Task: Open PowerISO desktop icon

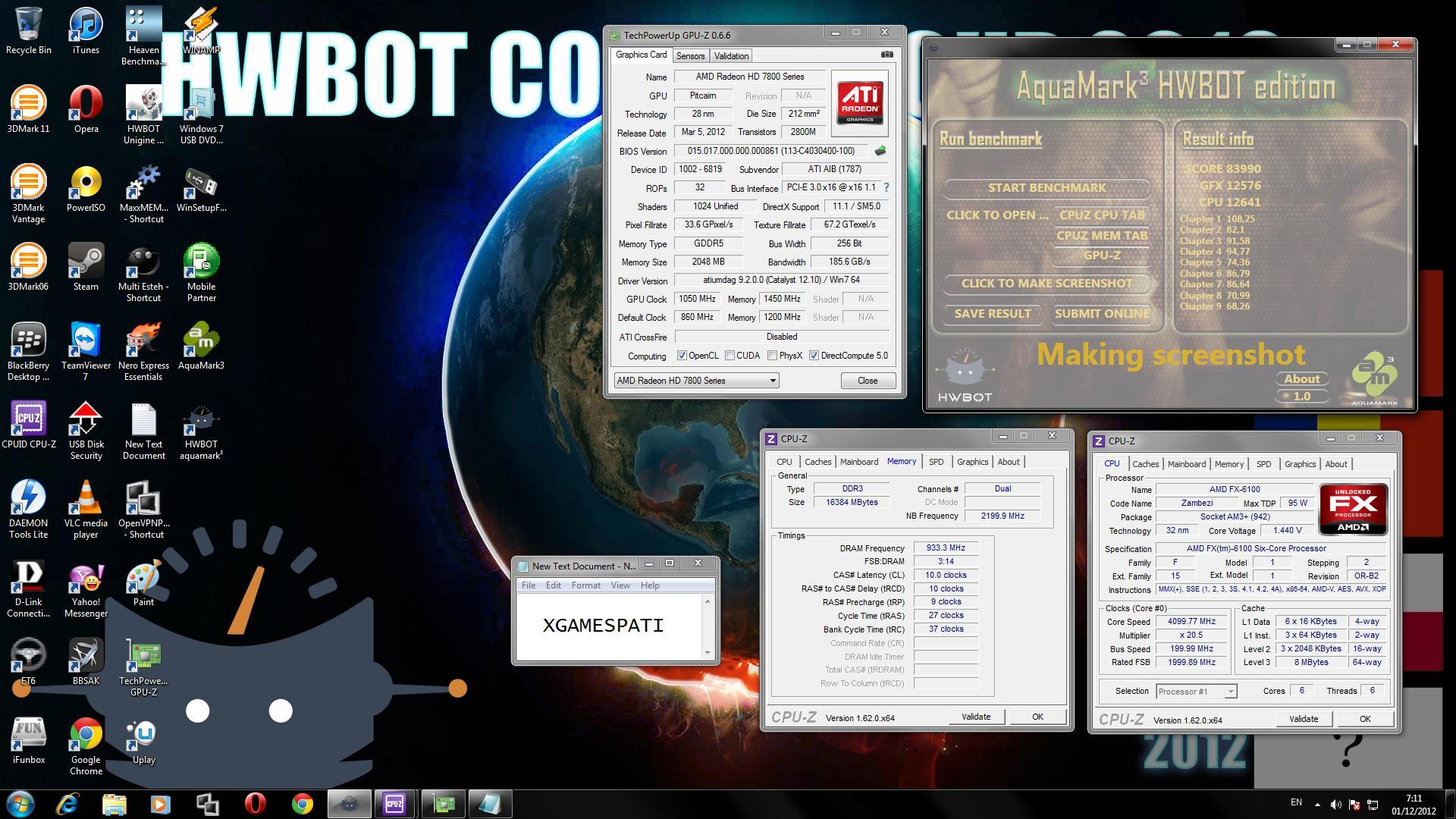Action: pyautogui.click(x=86, y=189)
